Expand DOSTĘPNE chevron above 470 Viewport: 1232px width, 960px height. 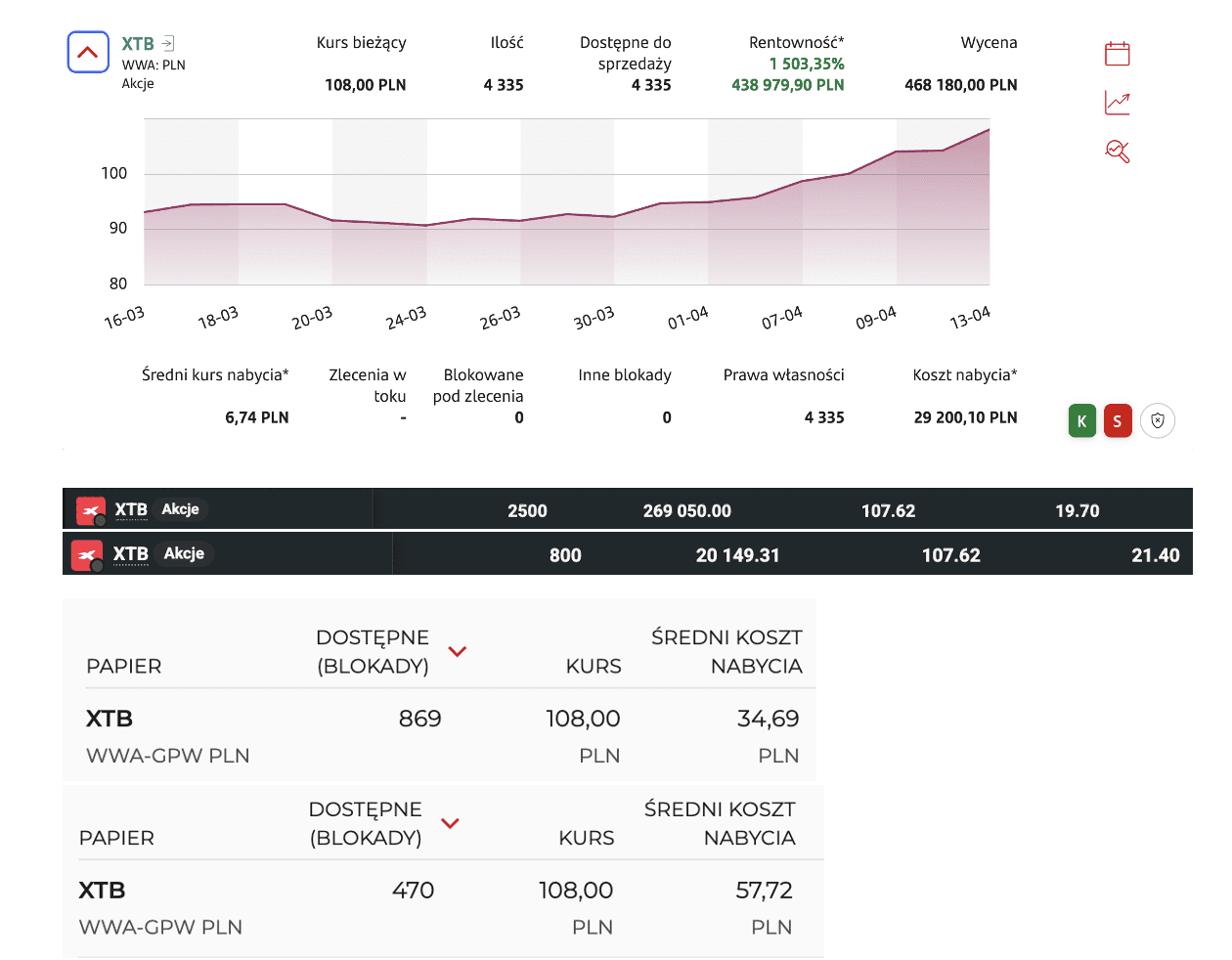click(x=450, y=823)
